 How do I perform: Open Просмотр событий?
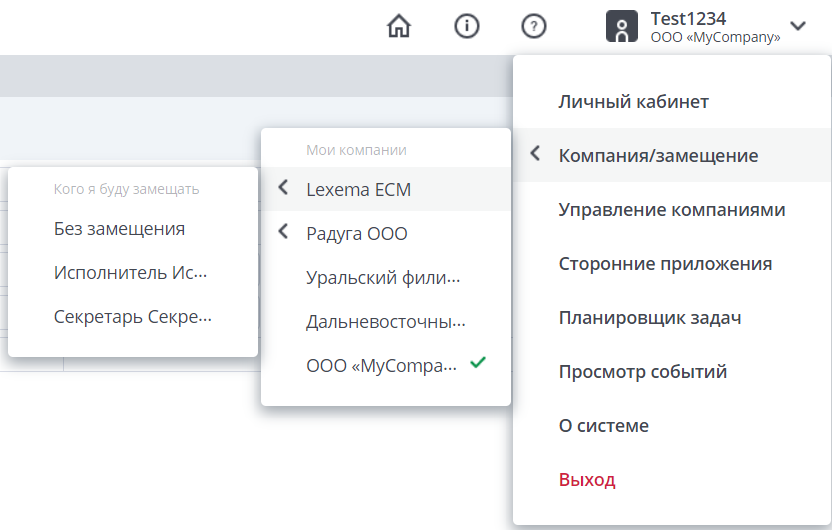pos(642,372)
